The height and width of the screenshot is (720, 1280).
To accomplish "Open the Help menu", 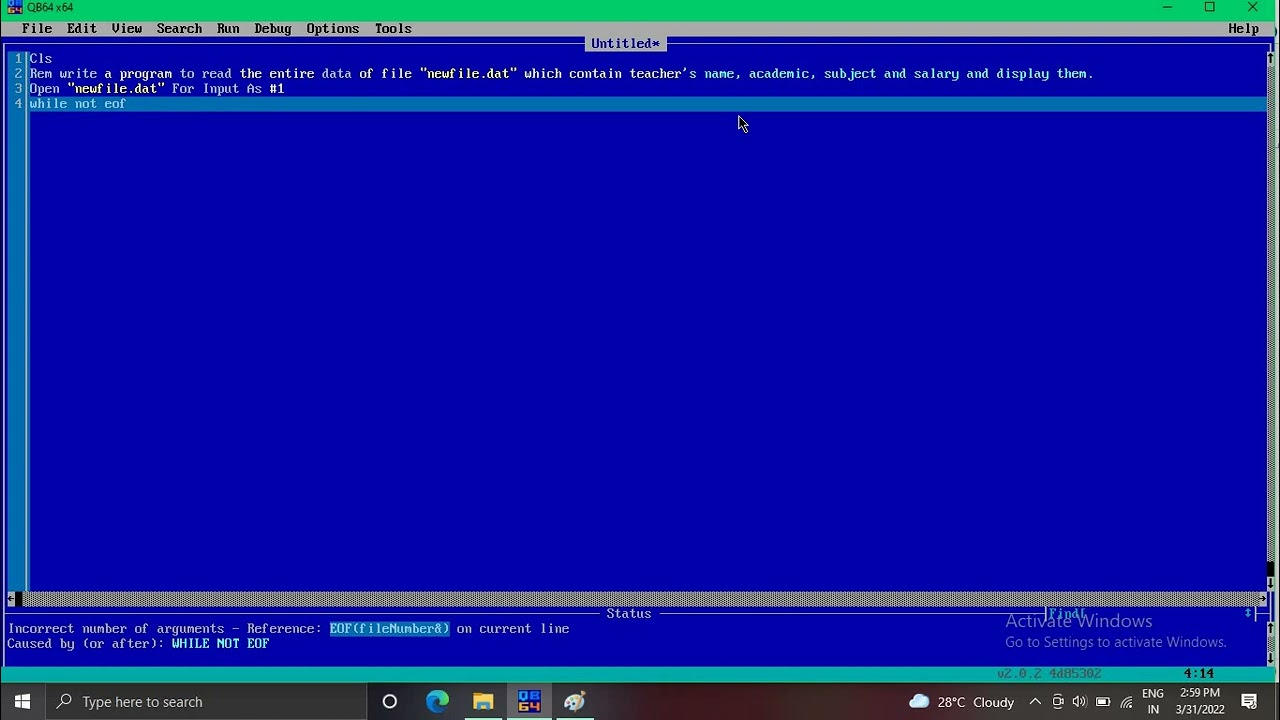I will click(1243, 29).
